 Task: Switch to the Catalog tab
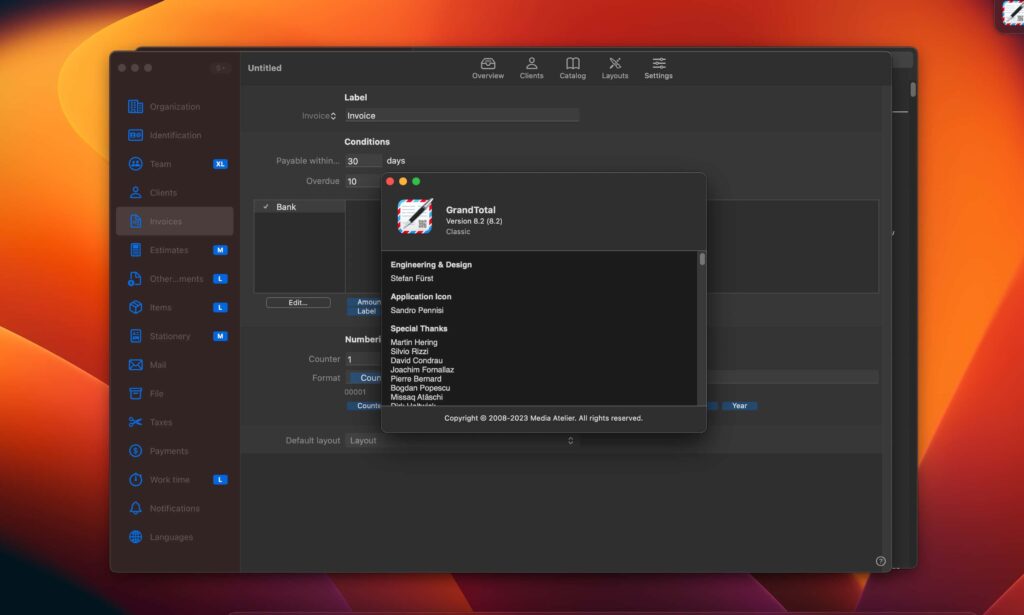572,67
